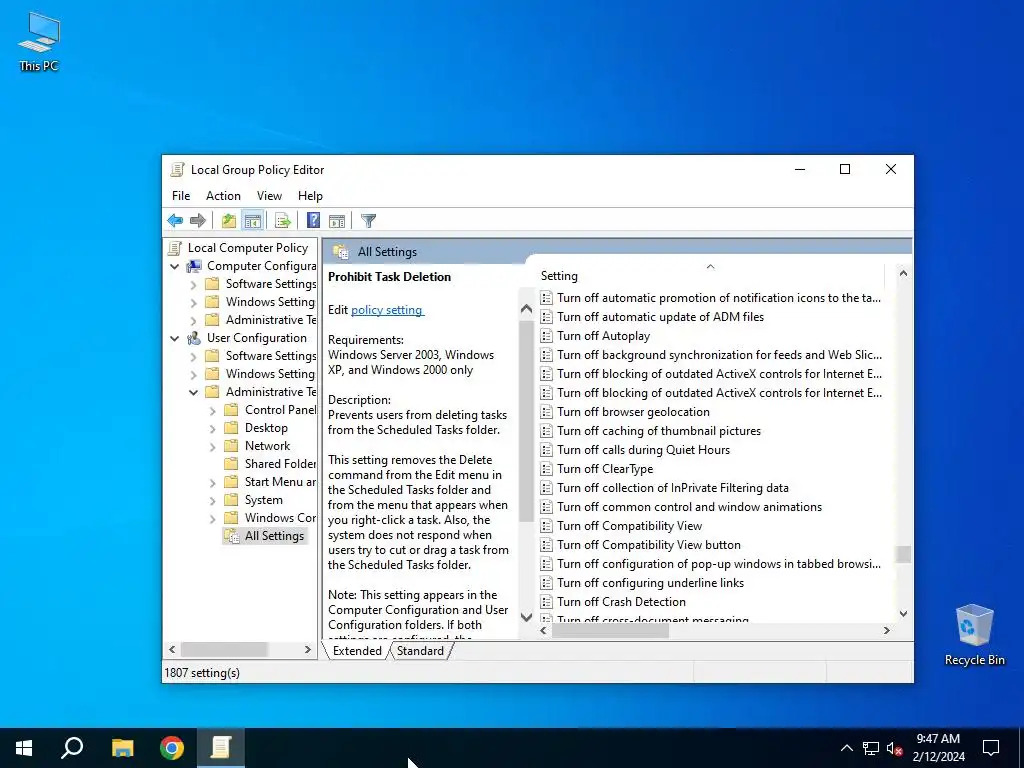This screenshot has height=768, width=1024.
Task: Open File Explorer from the taskbar
Action: click(x=122, y=748)
